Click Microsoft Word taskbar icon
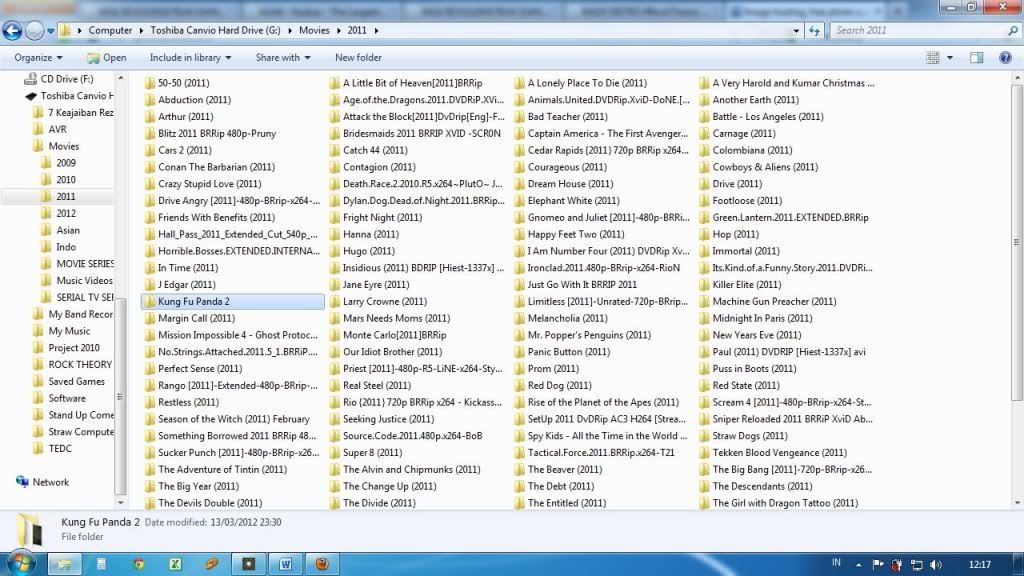Image resolution: width=1024 pixels, height=576 pixels. click(285, 564)
